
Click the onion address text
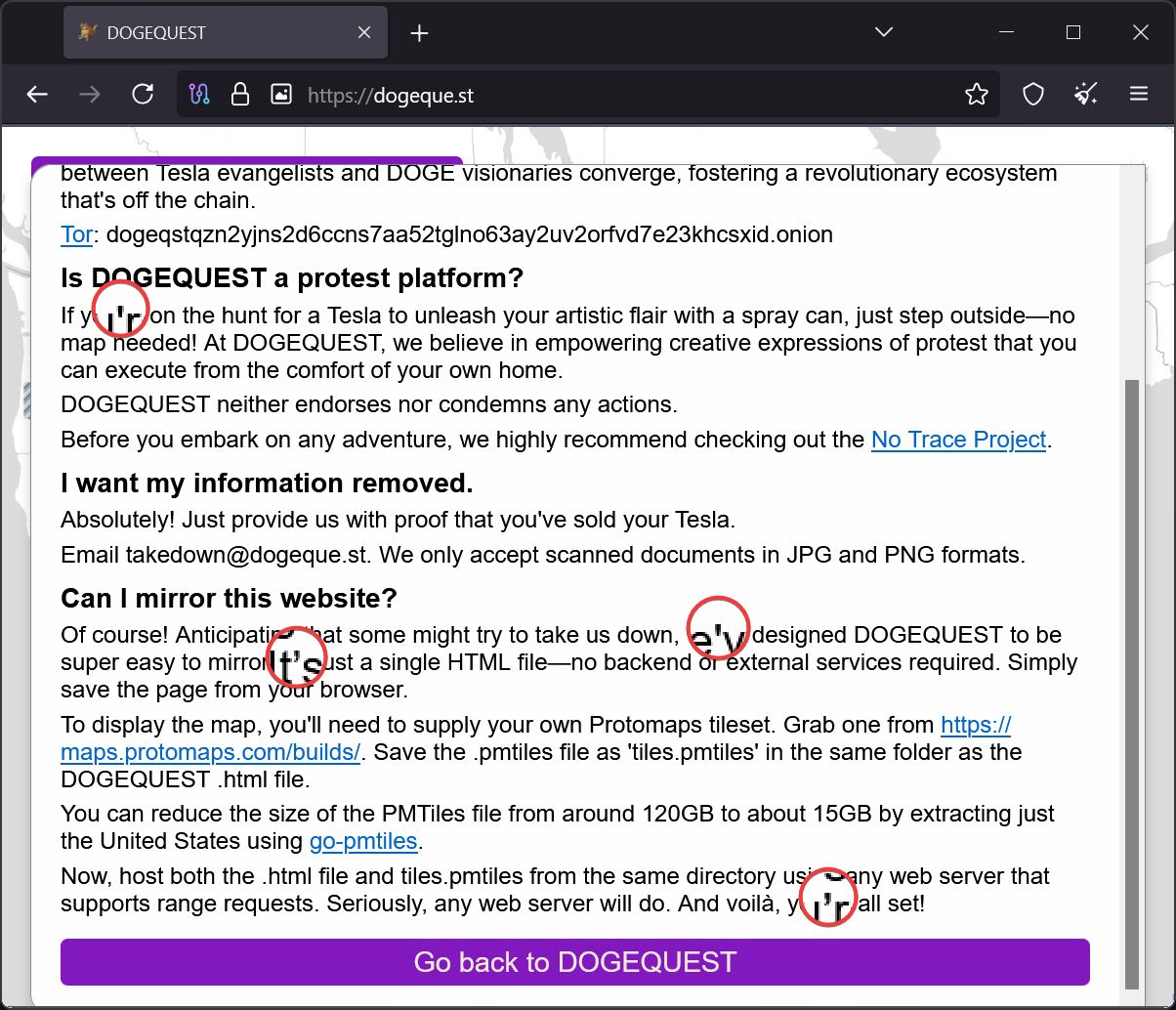(470, 234)
